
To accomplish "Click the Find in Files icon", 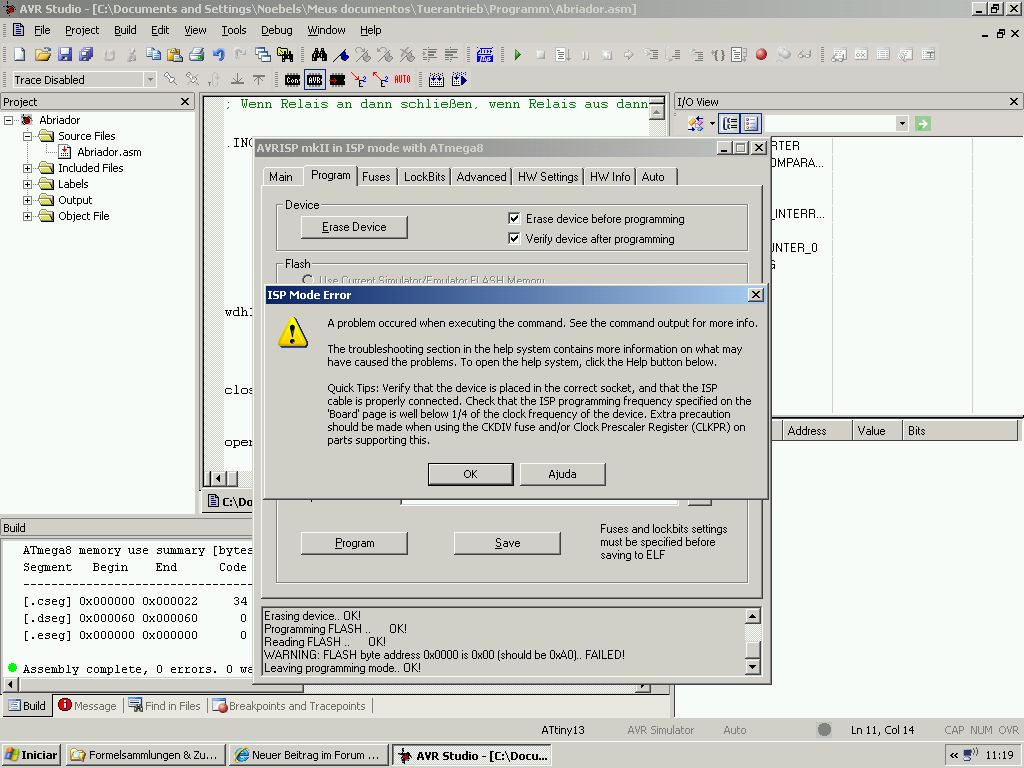I will [x=285, y=54].
